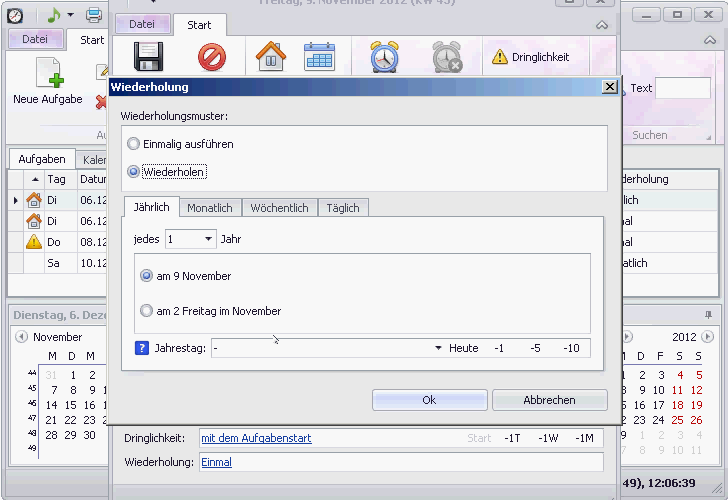
Task: Click the Dringlichkeit warning button
Action: pos(530,57)
